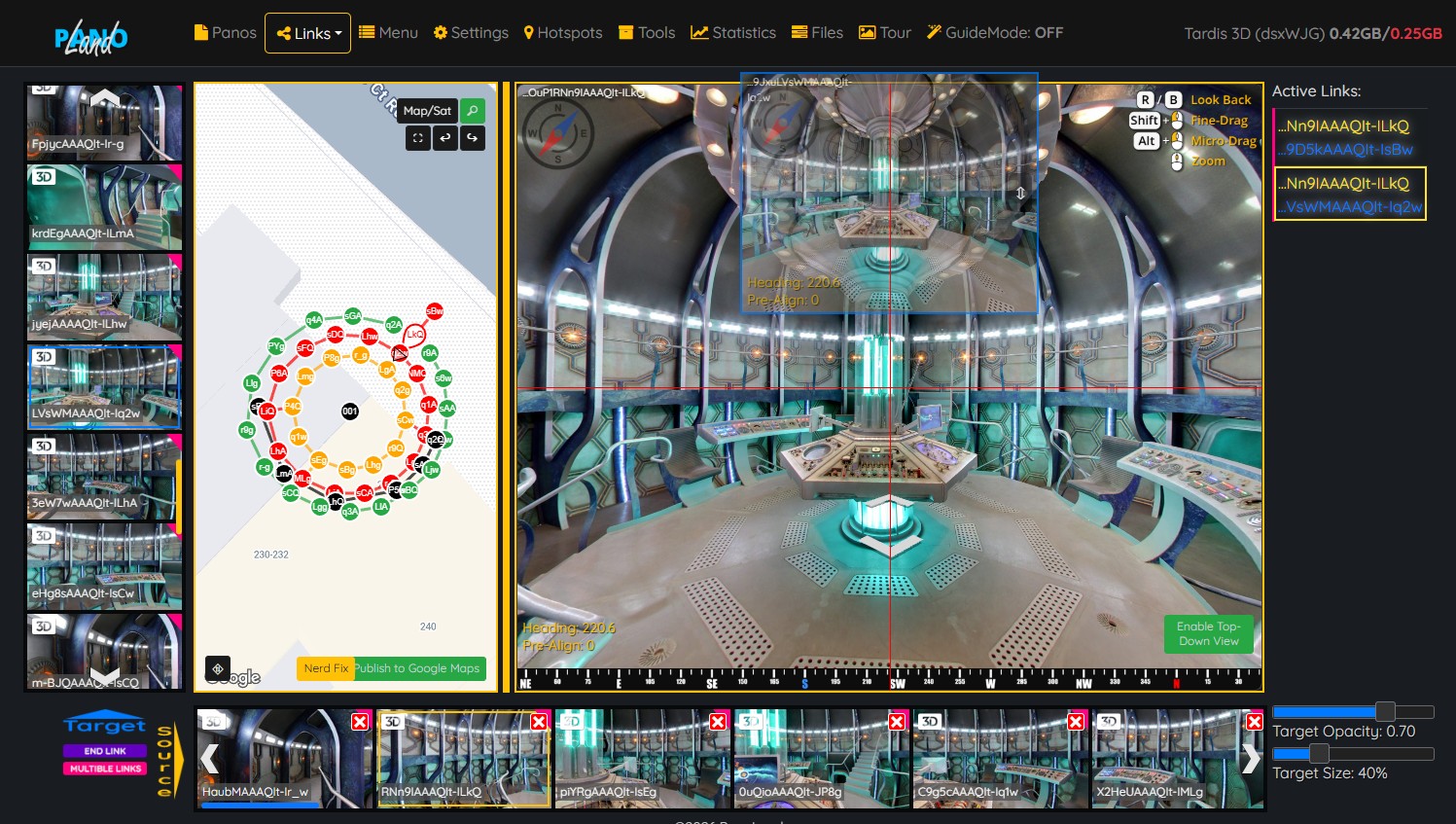Image resolution: width=1456 pixels, height=824 pixels.
Task: Select the green sGA map node
Action: pos(352,315)
